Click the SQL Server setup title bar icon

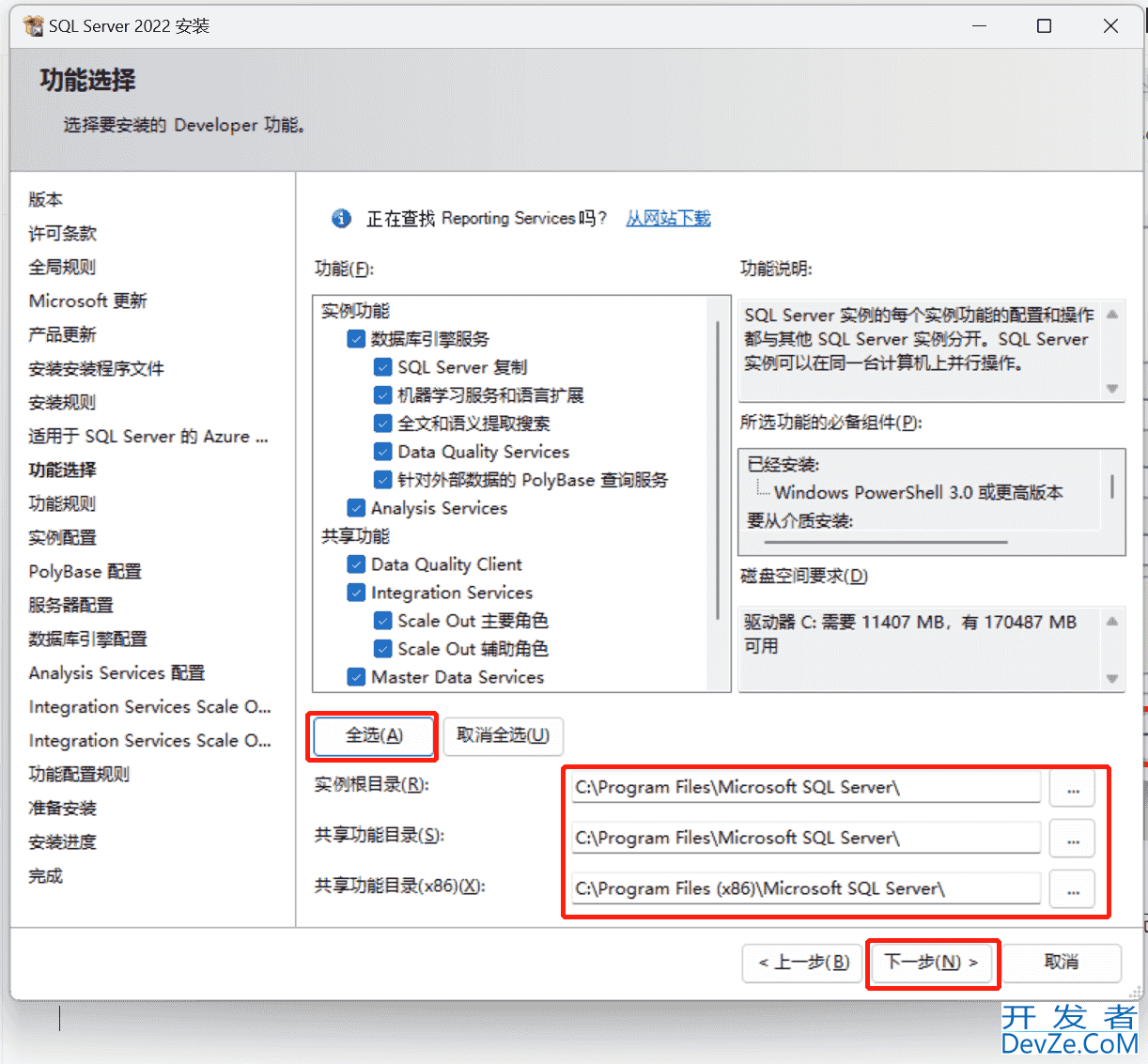click(x=34, y=25)
